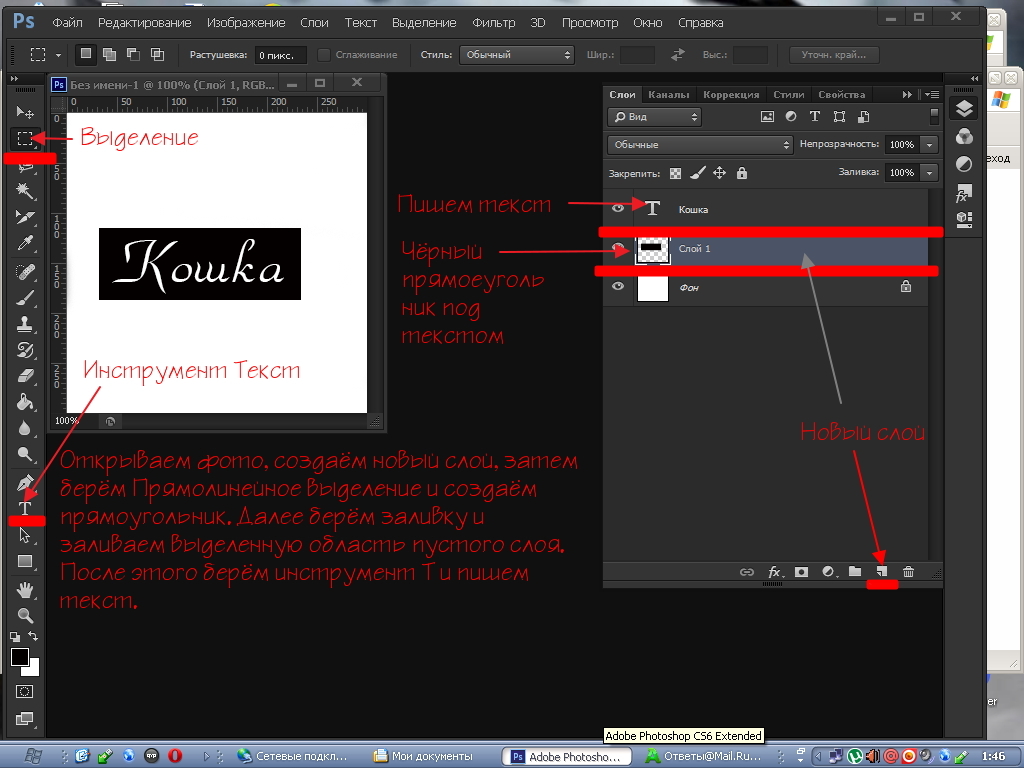
Task: Open the Фильтр menu
Action: pyautogui.click(x=493, y=21)
